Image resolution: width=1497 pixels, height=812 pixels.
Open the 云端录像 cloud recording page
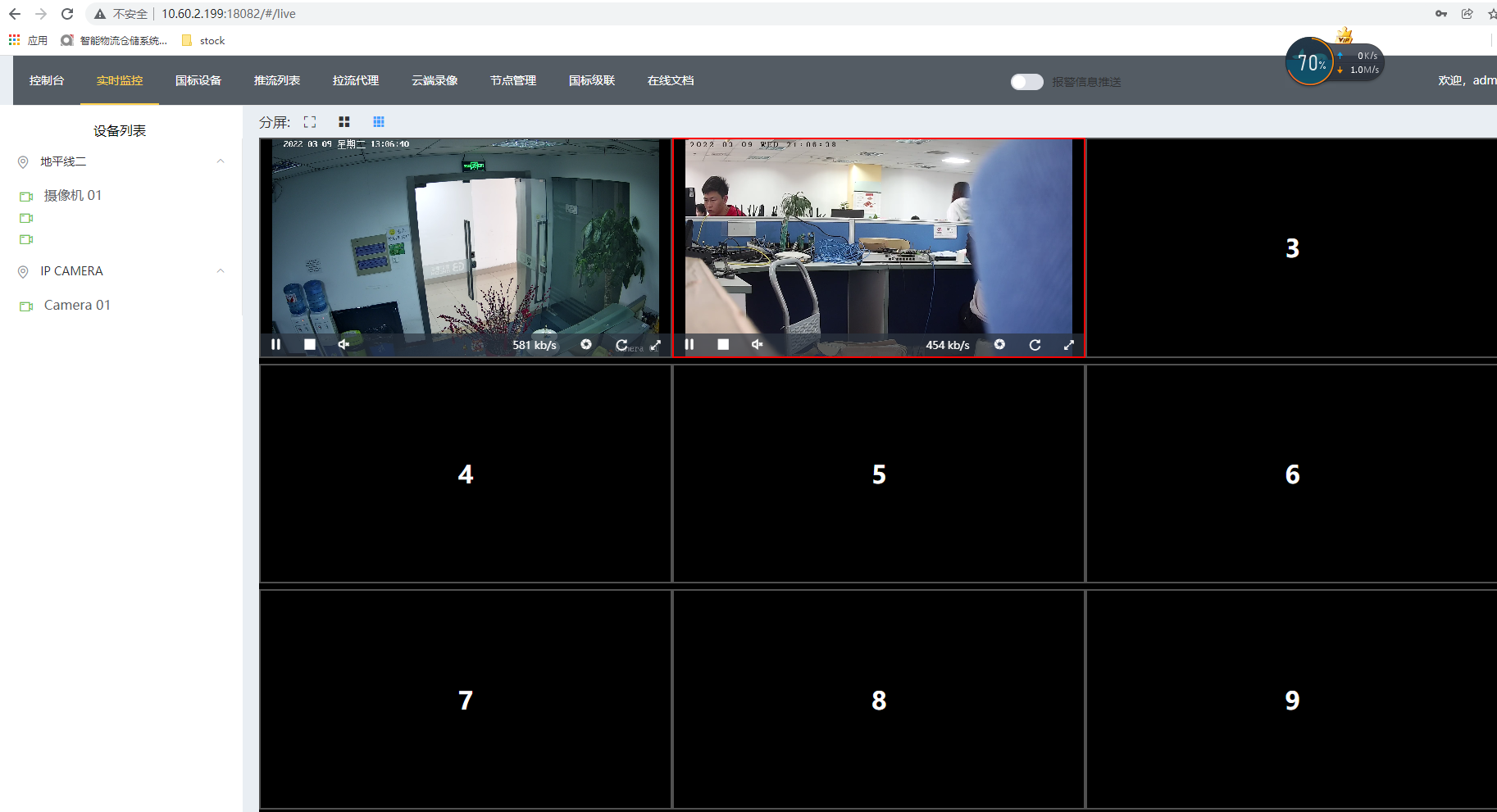coord(435,80)
